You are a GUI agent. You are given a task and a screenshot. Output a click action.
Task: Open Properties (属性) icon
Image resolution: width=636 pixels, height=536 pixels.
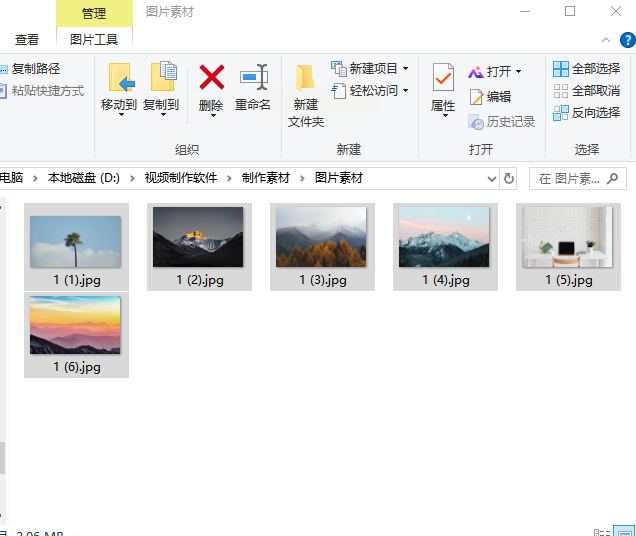tap(443, 77)
